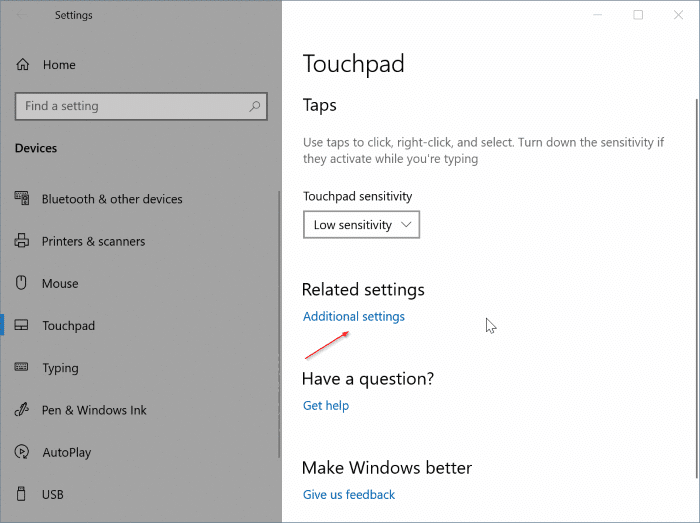Click the Devices category label
The height and width of the screenshot is (523, 700).
36,148
